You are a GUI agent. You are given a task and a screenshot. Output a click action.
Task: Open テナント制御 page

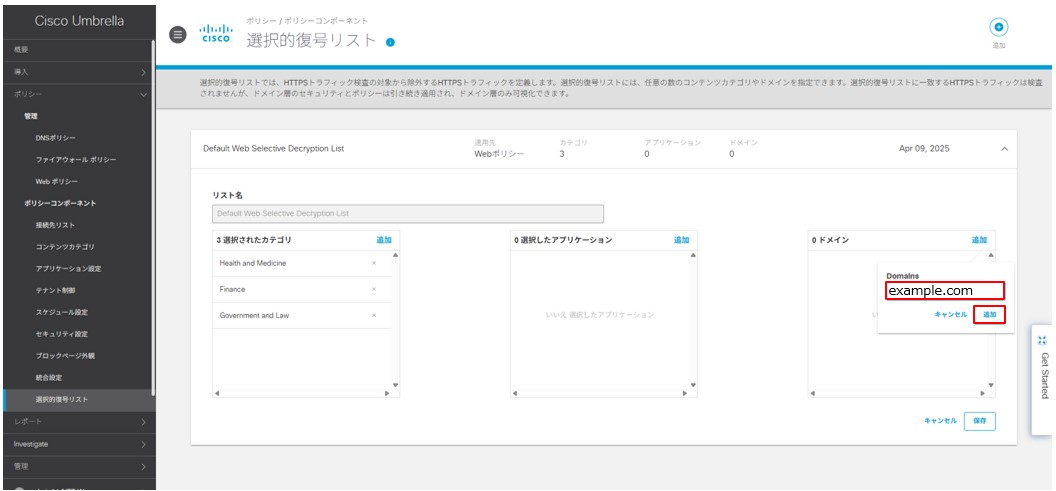coord(55,290)
